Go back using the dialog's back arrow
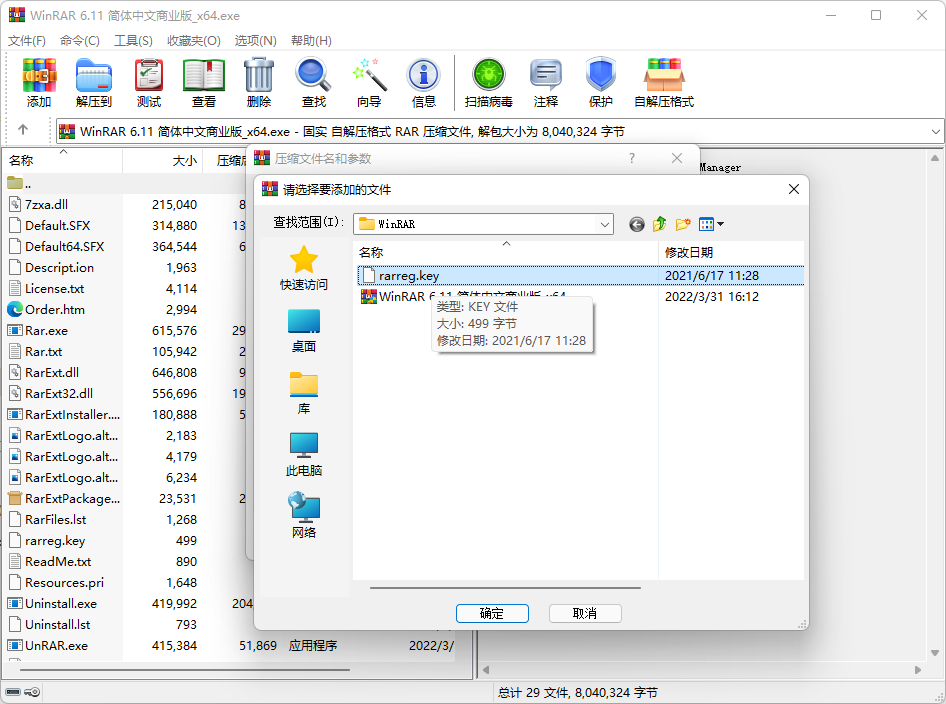 pos(636,224)
